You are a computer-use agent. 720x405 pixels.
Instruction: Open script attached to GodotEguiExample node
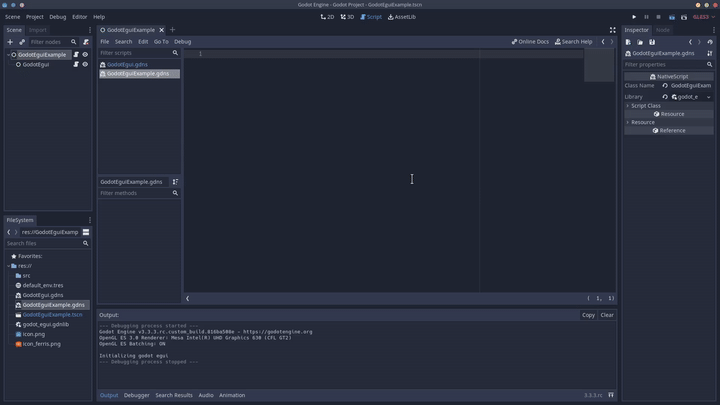click(x=76, y=55)
